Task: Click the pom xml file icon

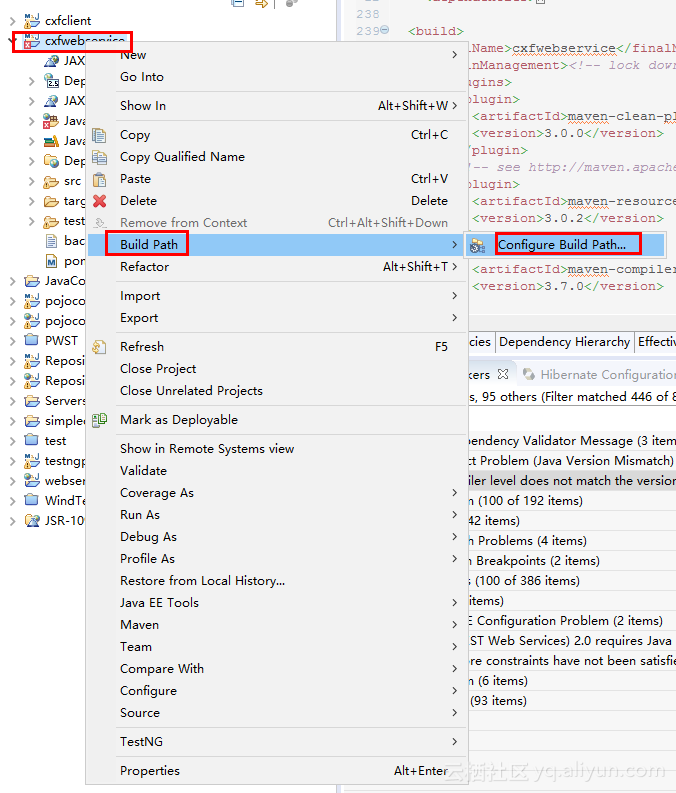Action: click(51, 261)
